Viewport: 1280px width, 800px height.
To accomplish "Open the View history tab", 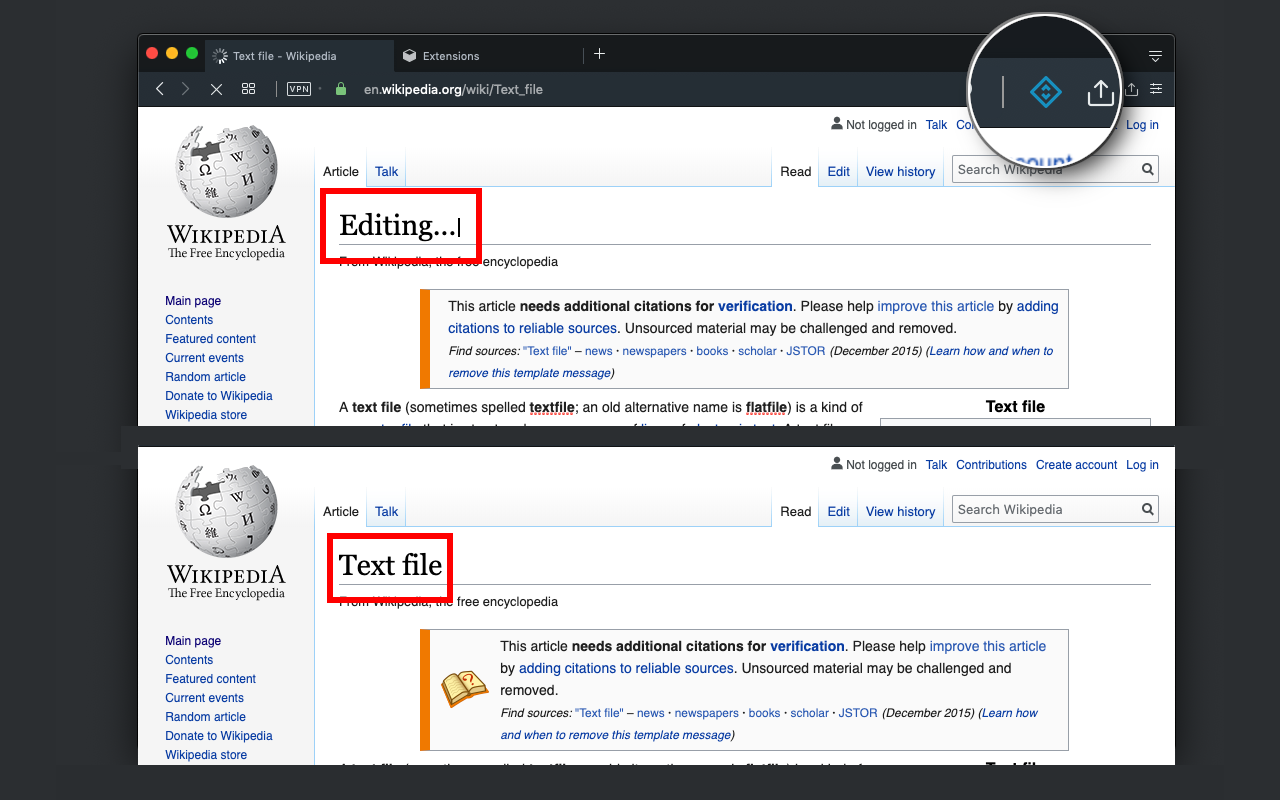I will point(899,171).
